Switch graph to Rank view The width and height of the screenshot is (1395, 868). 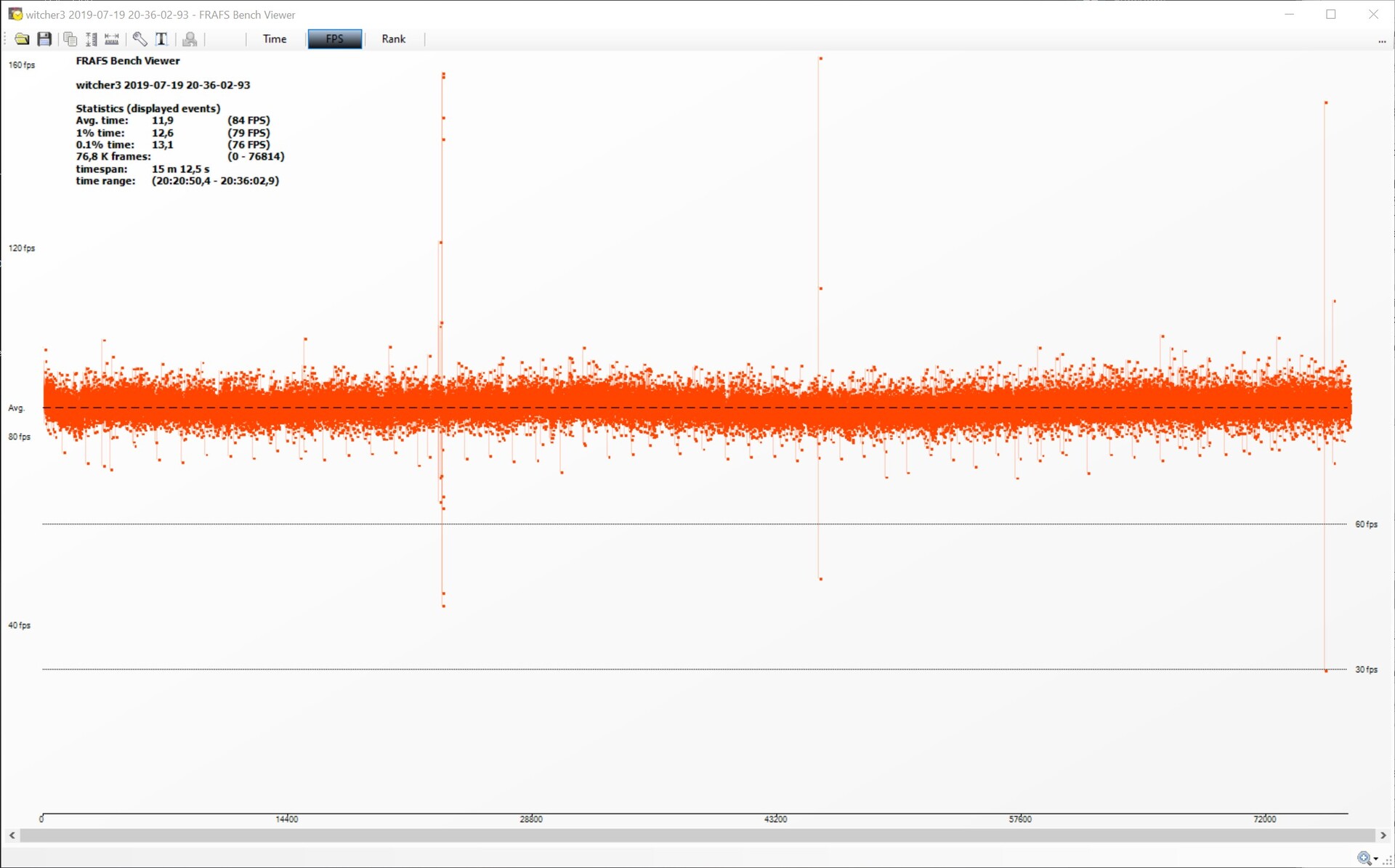pyautogui.click(x=393, y=39)
